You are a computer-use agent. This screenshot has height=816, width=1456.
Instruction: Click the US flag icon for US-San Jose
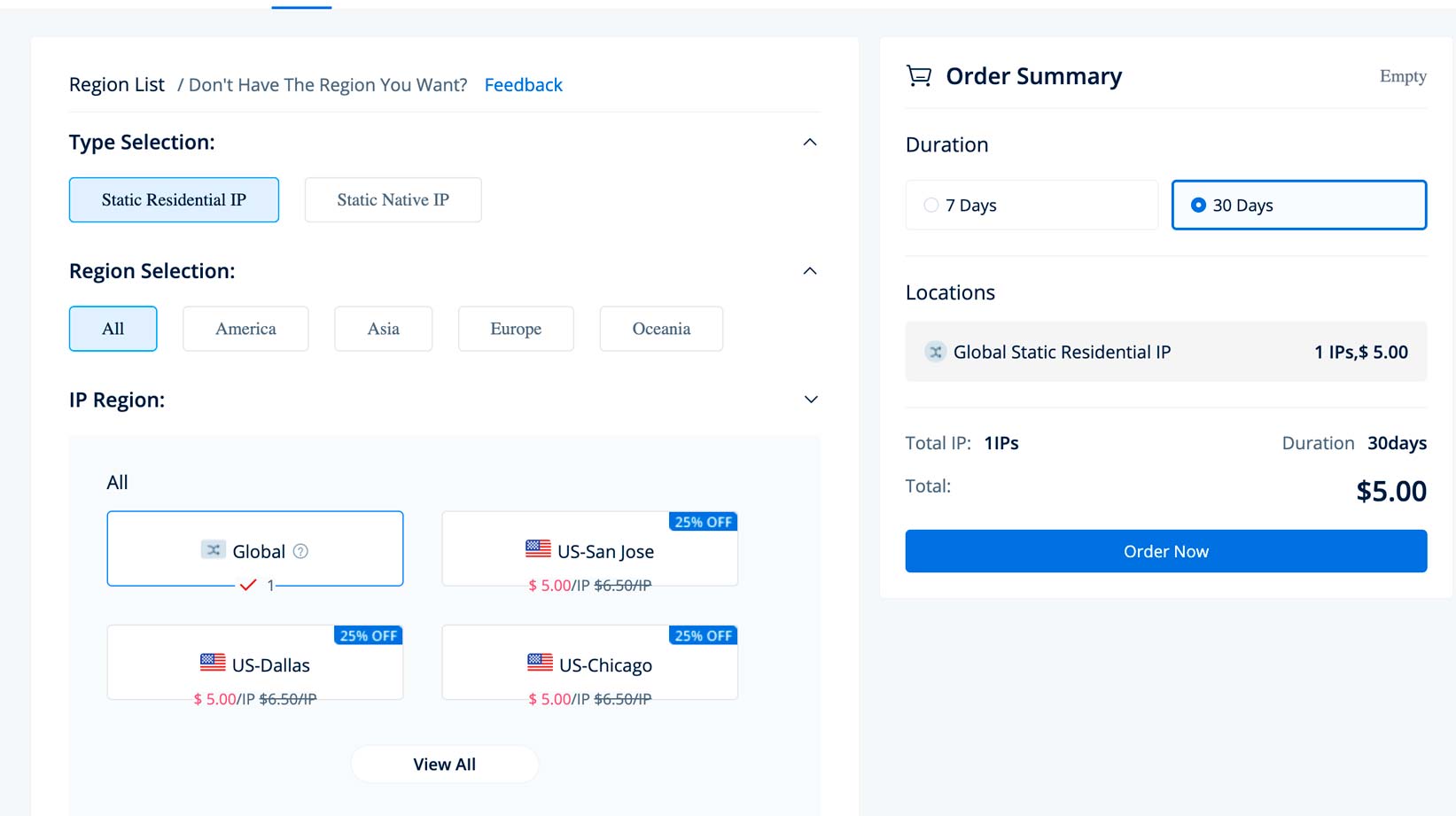tap(538, 549)
